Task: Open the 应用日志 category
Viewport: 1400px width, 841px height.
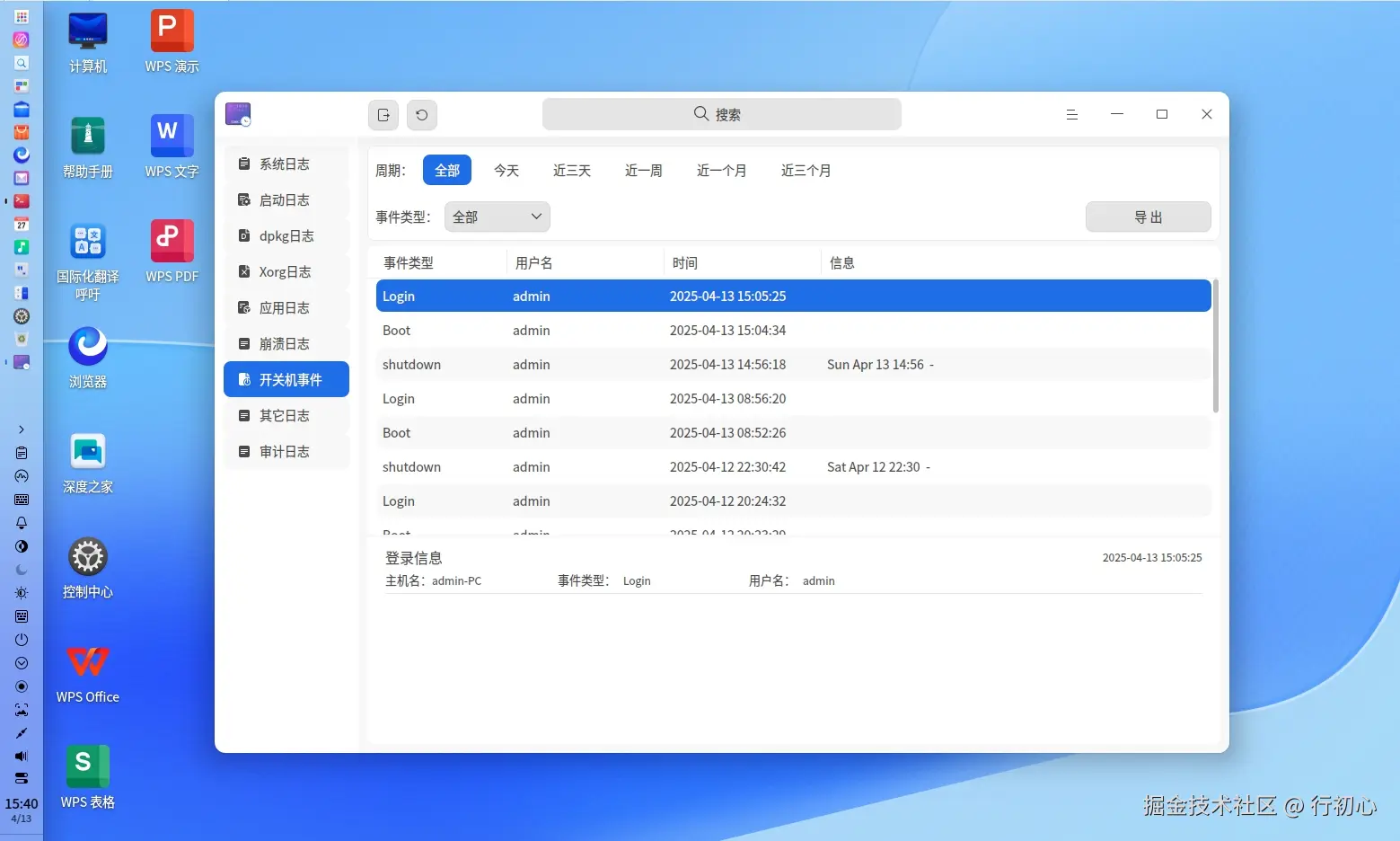Action: point(284,307)
